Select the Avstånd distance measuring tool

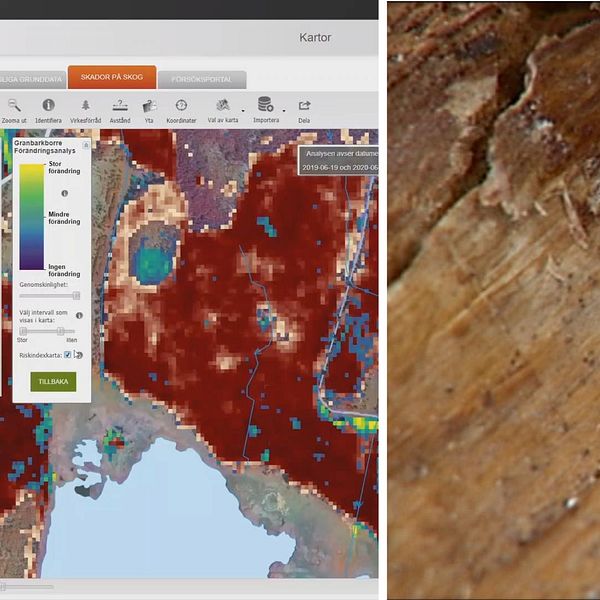tap(120, 111)
